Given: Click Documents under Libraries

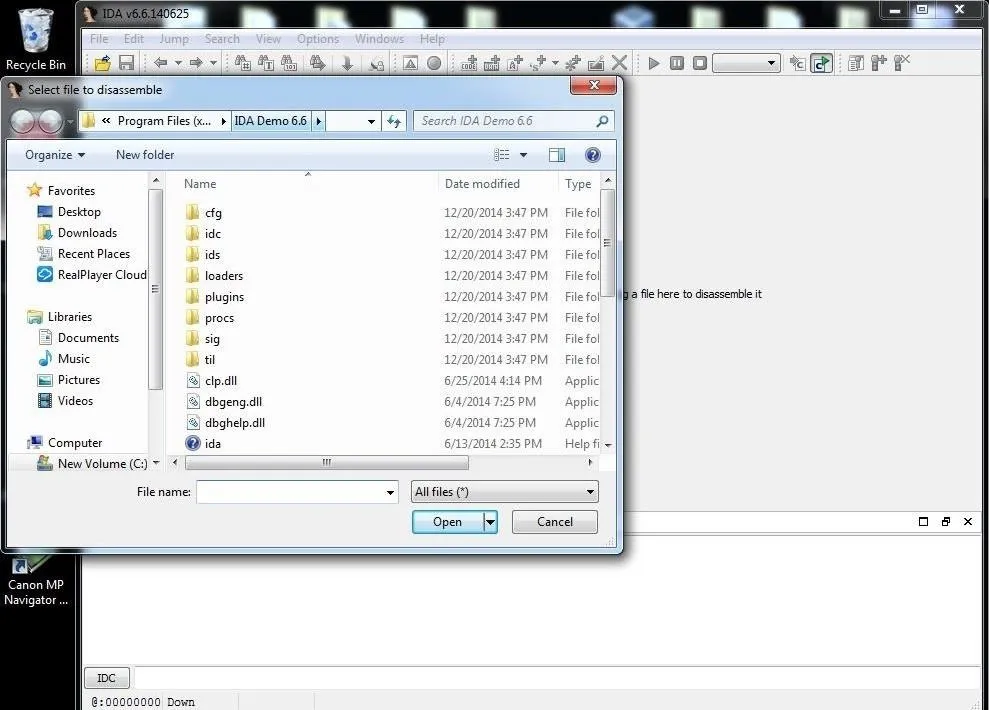Looking at the screenshot, I should click(88, 338).
